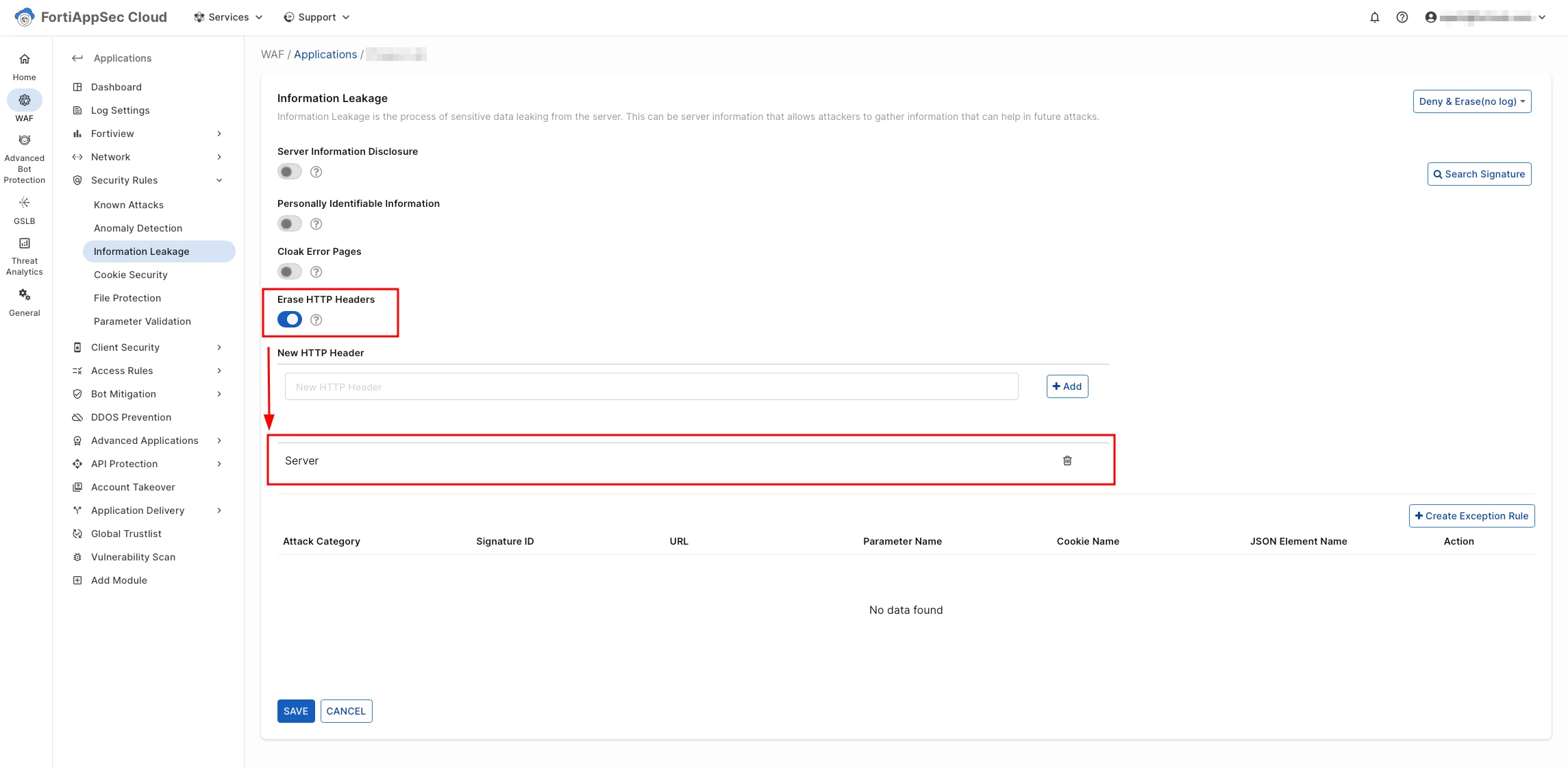Click the back arrow next to Applications
The height and width of the screenshot is (768, 1568).
pos(77,58)
